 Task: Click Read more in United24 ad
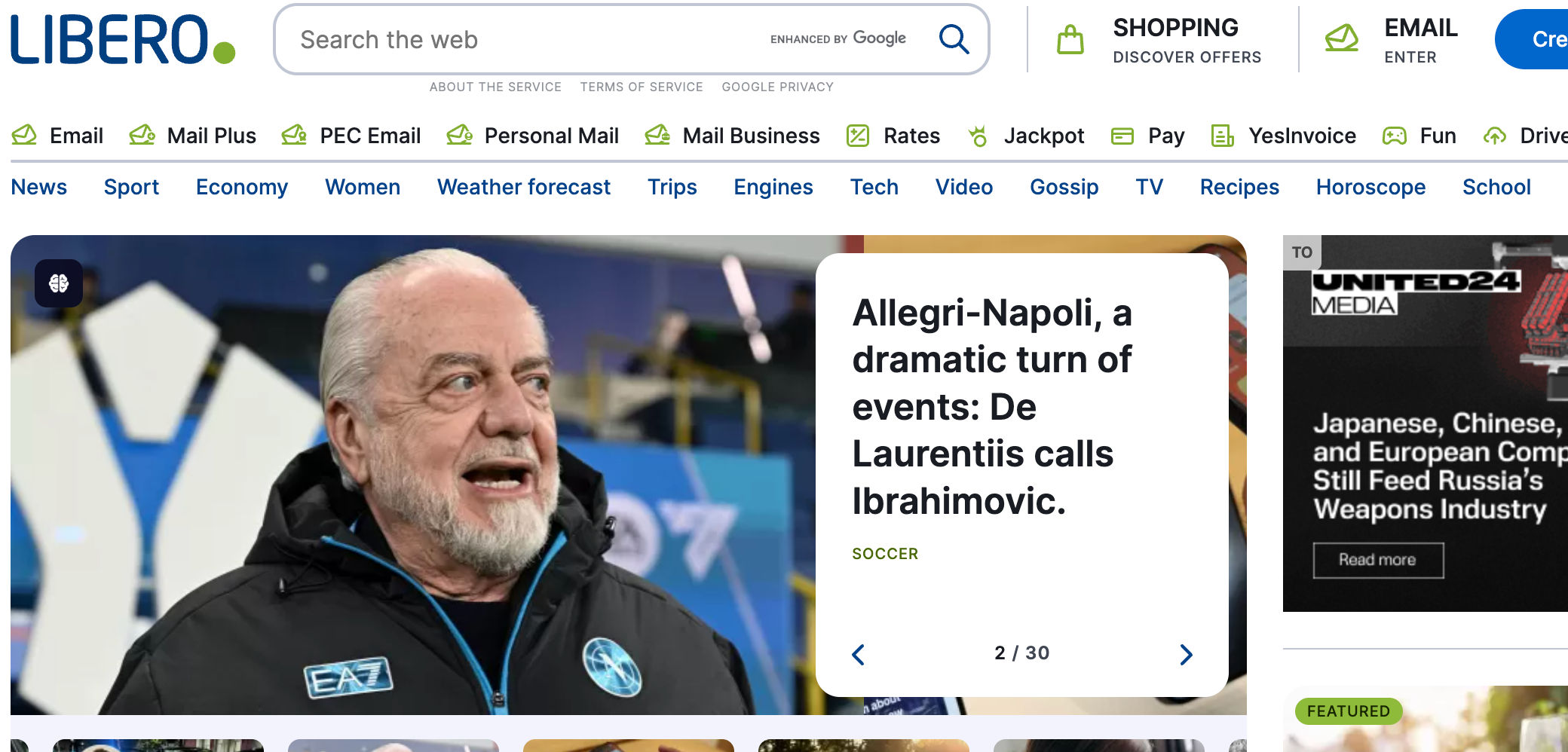[1378, 560]
